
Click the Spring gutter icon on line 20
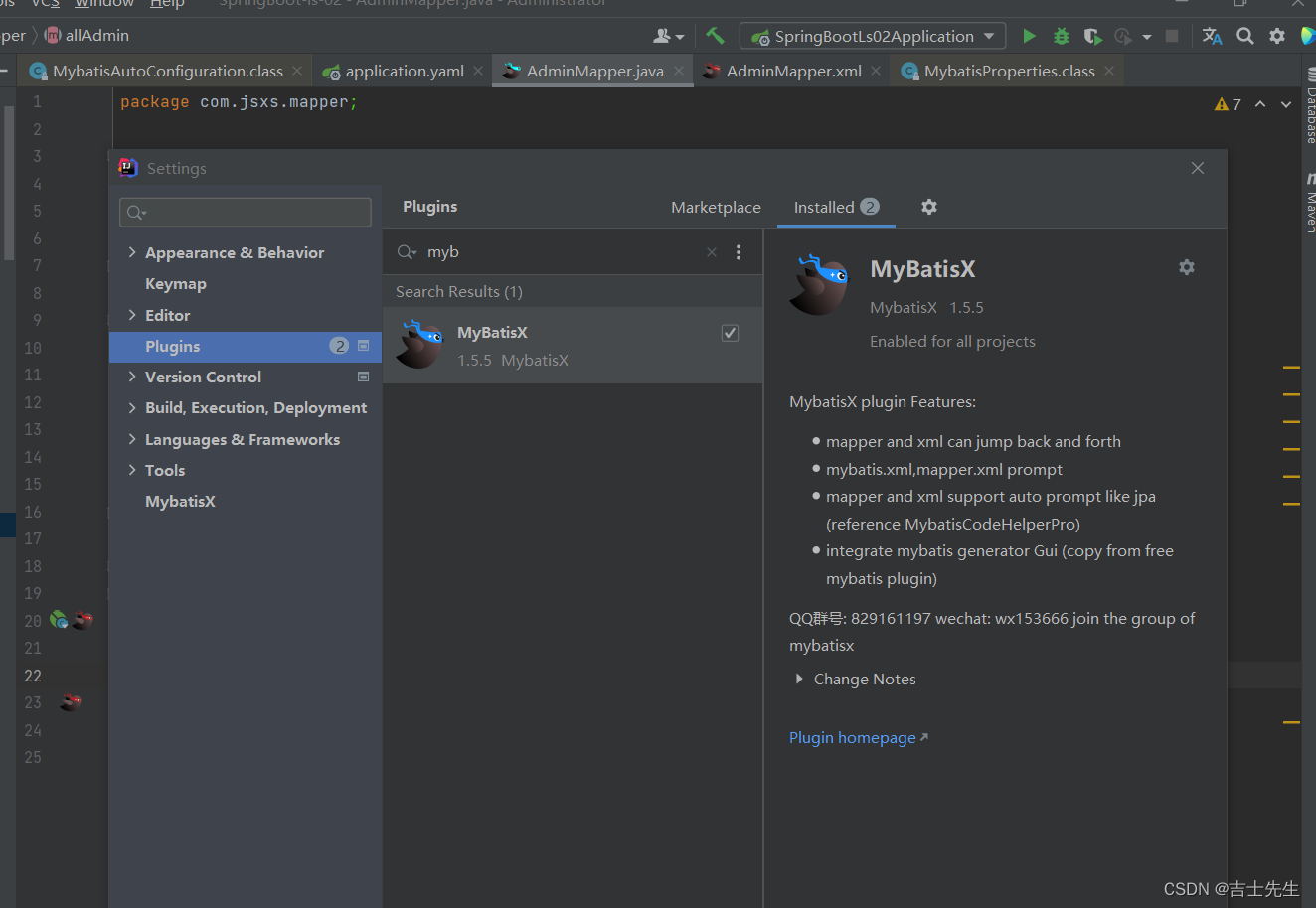coord(59,620)
